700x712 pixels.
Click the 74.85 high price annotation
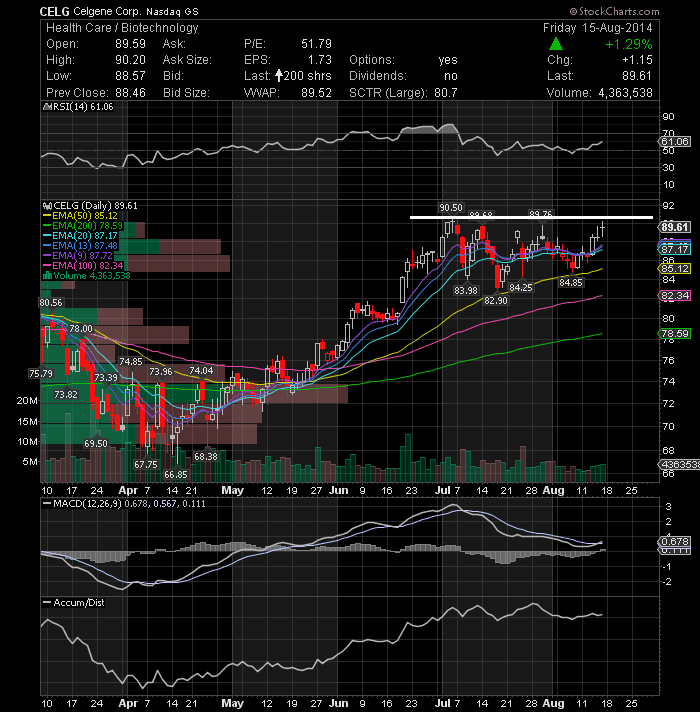click(131, 361)
